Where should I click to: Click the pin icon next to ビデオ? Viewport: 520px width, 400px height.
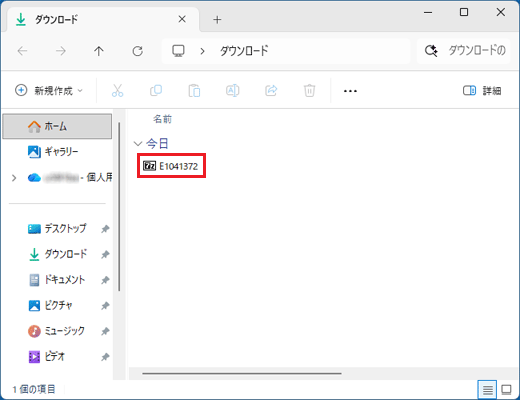click(x=105, y=357)
